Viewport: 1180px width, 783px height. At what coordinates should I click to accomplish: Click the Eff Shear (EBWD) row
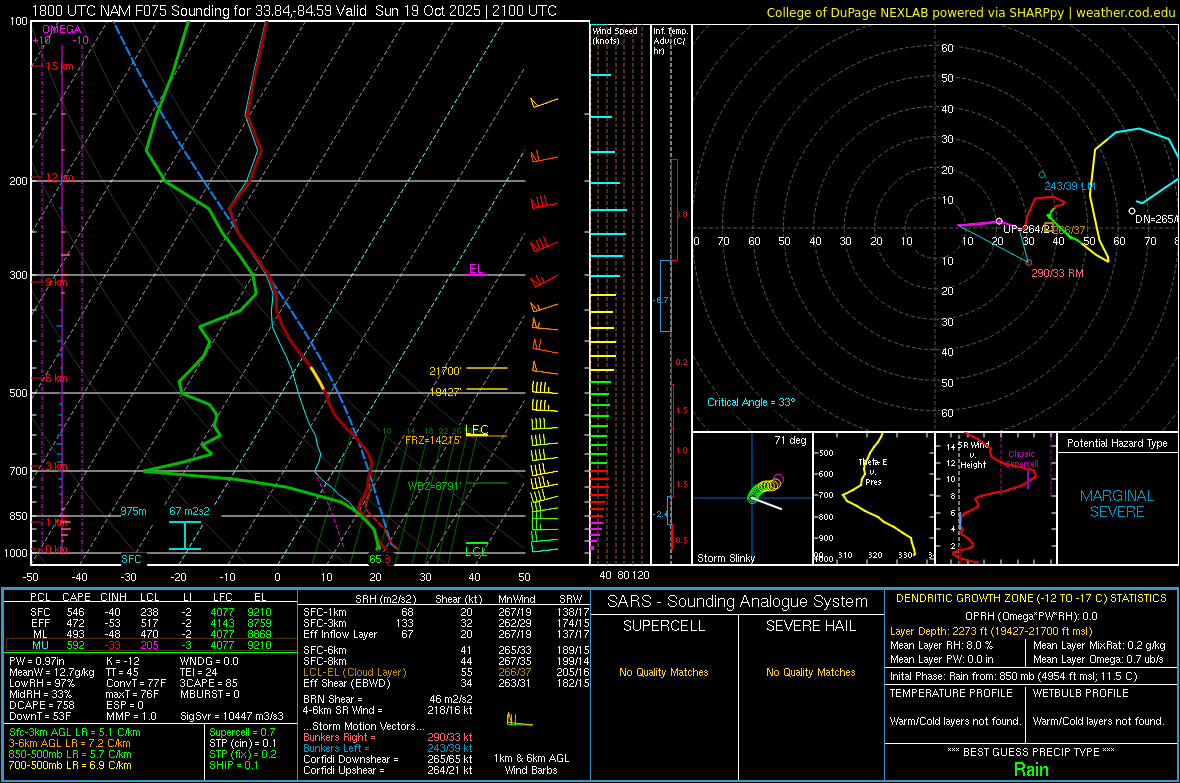[x=446, y=684]
